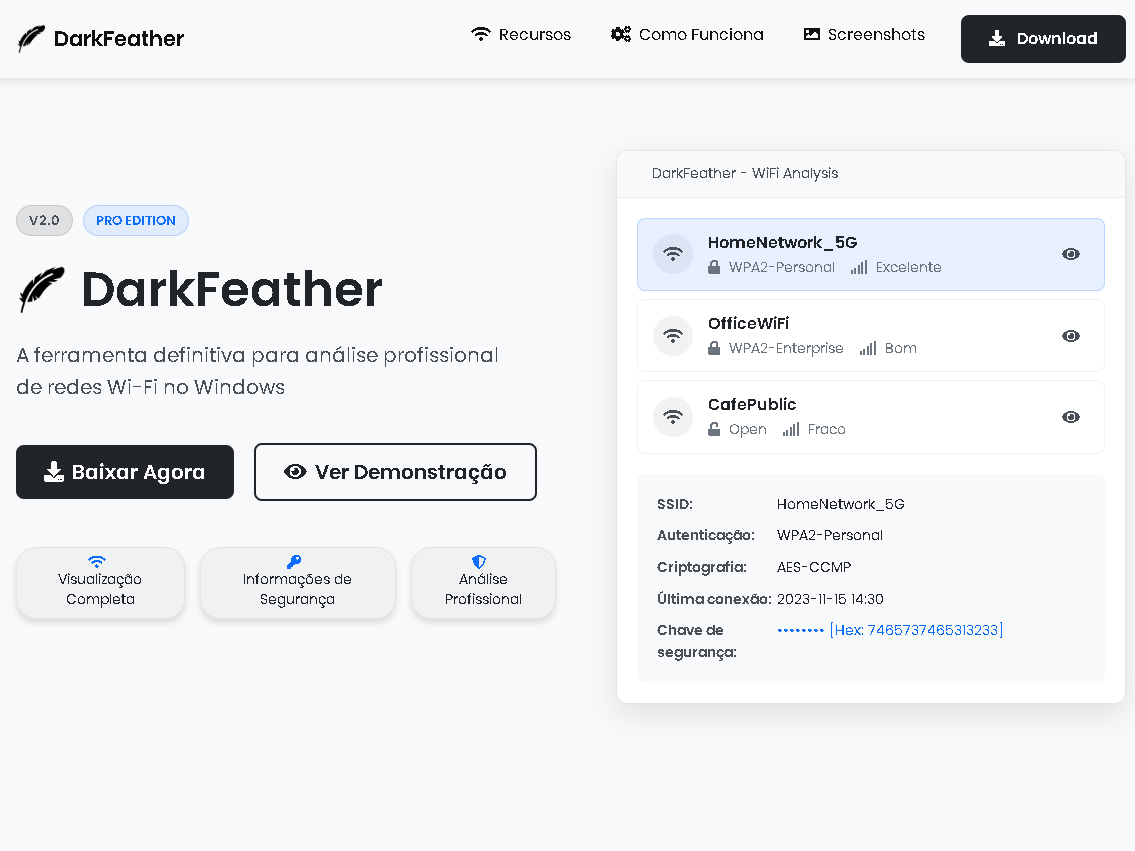
Task: Click the Baixar Agora button
Action: click(x=125, y=472)
